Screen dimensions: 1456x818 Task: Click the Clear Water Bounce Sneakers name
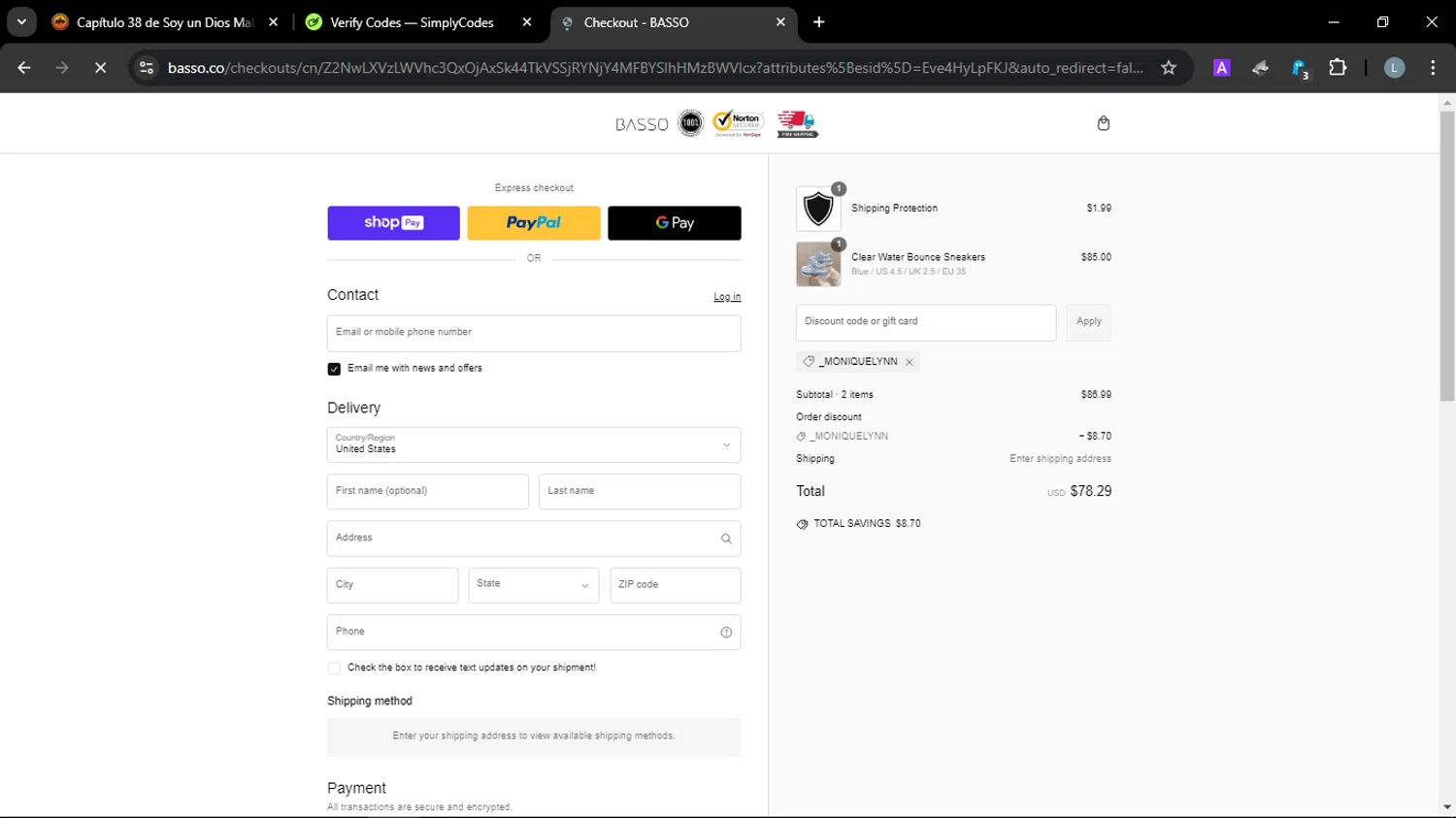tap(918, 257)
